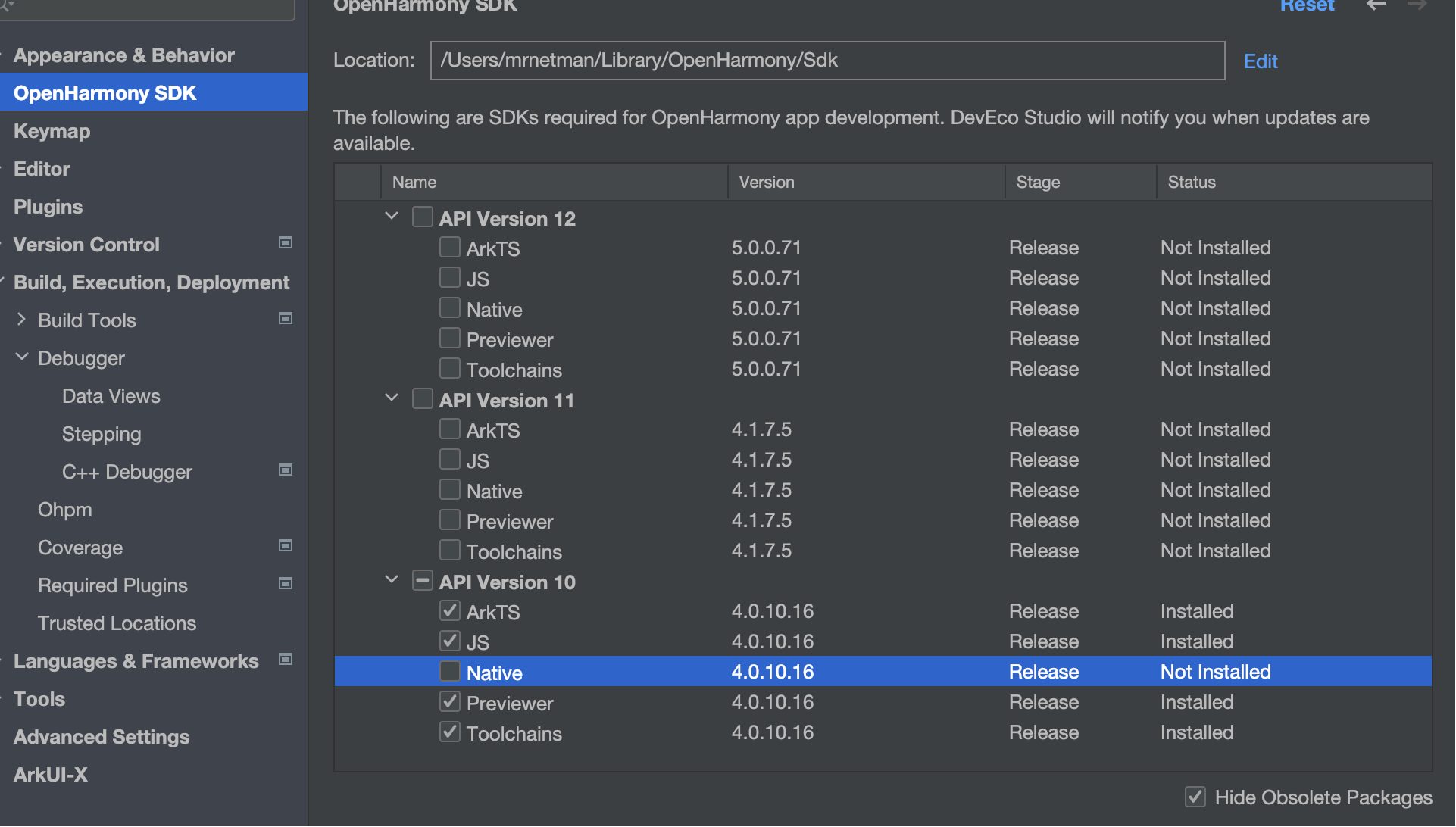Uncheck ArkTS under API Version 10

coord(450,610)
